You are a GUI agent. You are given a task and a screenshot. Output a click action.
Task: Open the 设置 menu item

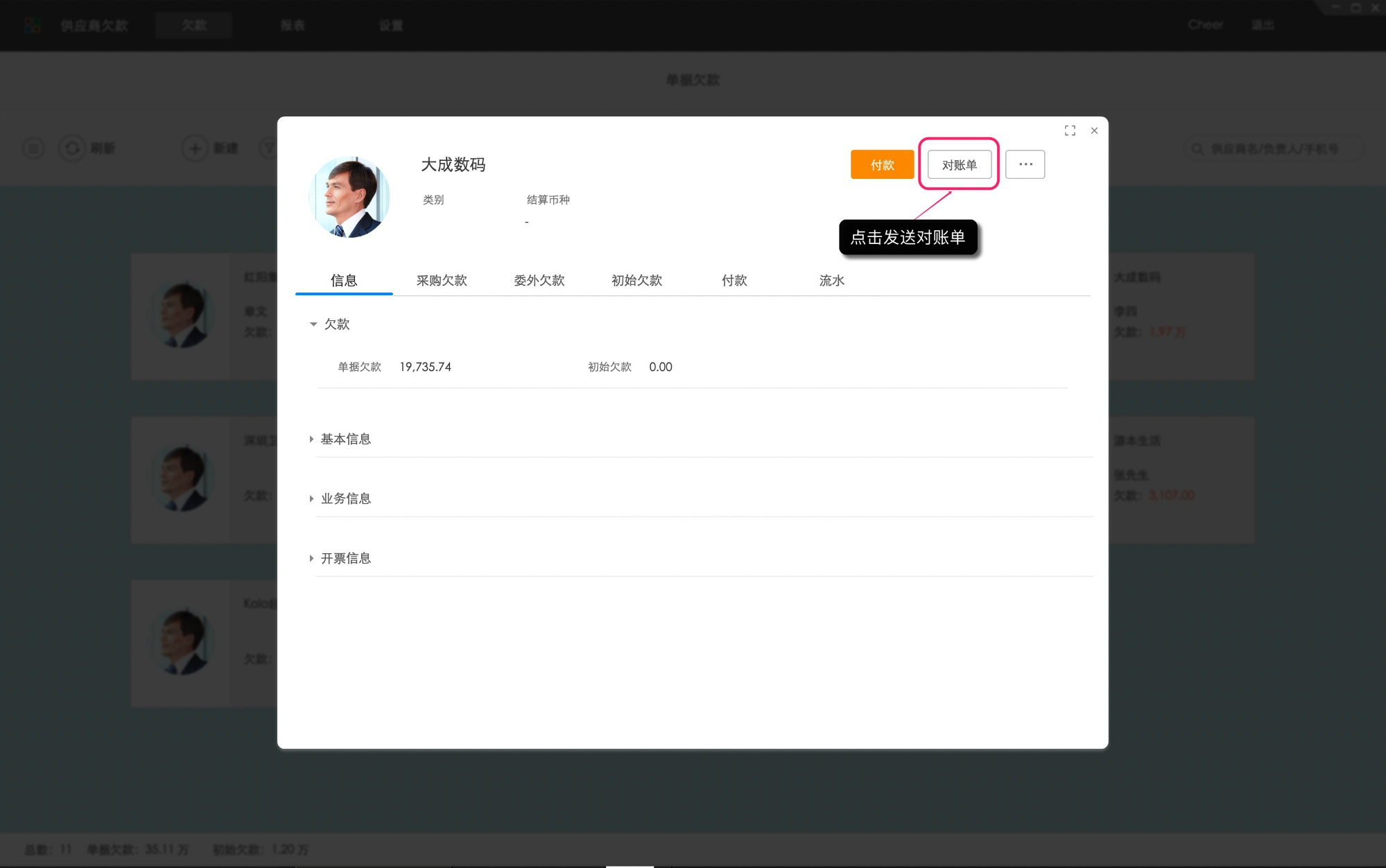point(391,25)
